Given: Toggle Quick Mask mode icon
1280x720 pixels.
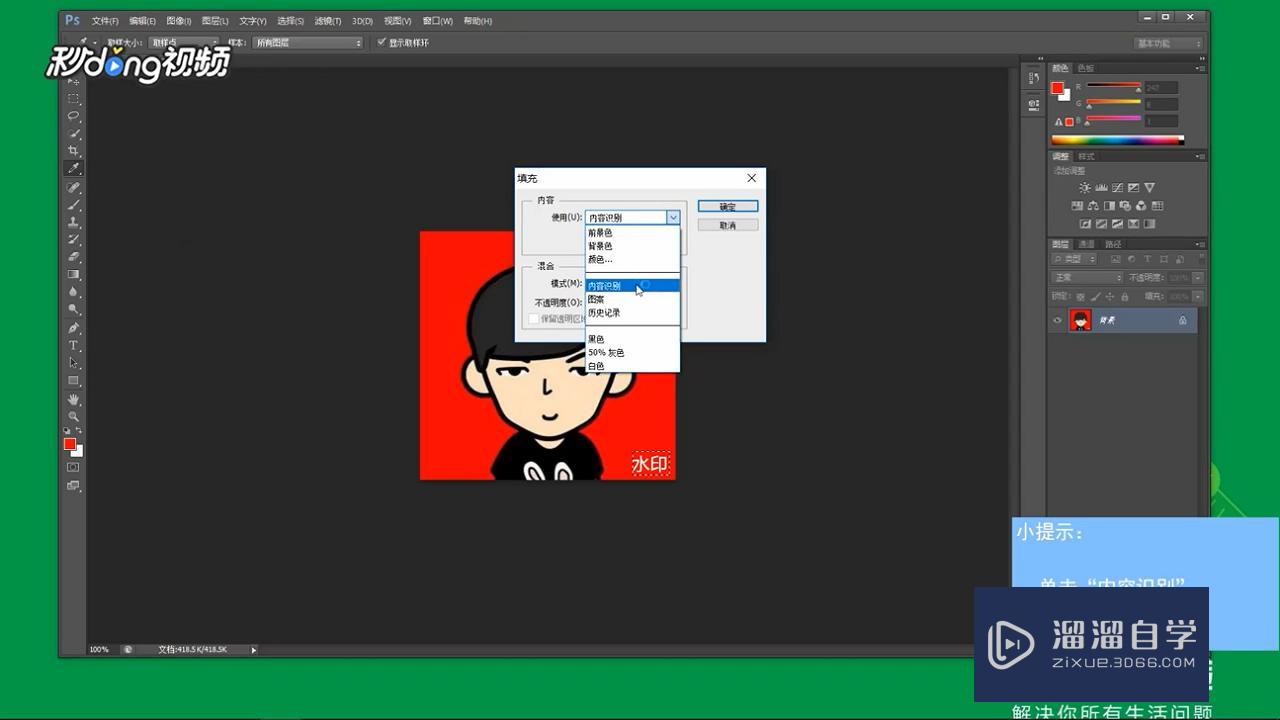Looking at the screenshot, I should coord(73,467).
